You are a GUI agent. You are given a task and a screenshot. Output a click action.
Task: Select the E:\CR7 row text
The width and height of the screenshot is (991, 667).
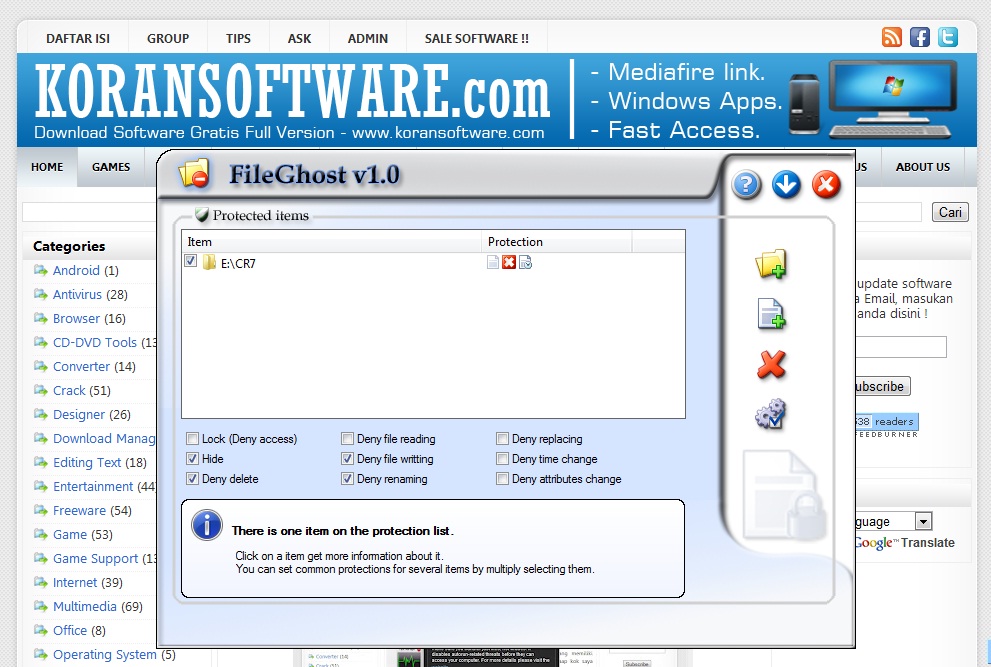click(238, 263)
